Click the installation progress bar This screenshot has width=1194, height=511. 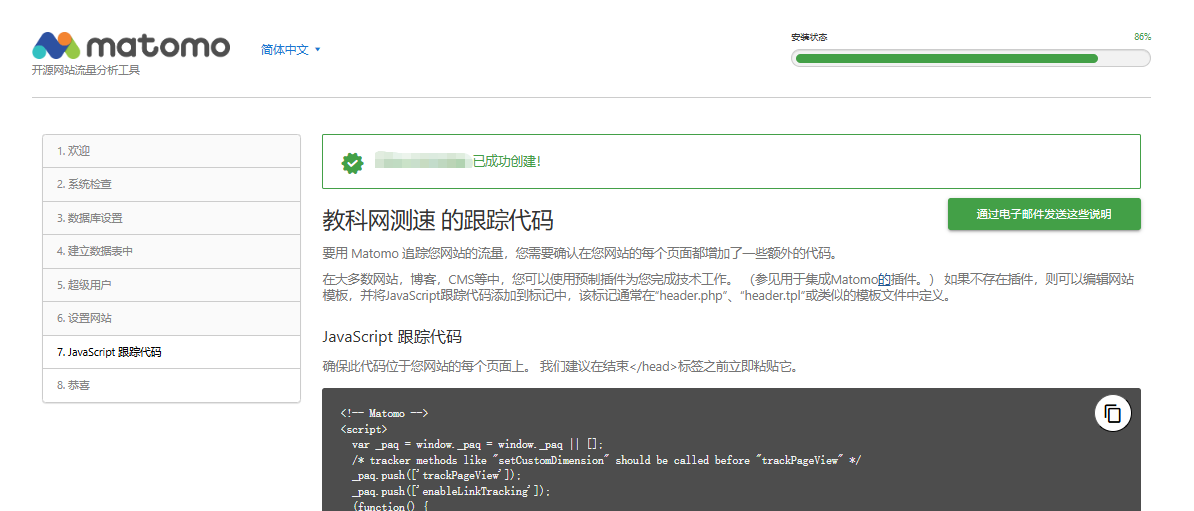click(x=971, y=58)
